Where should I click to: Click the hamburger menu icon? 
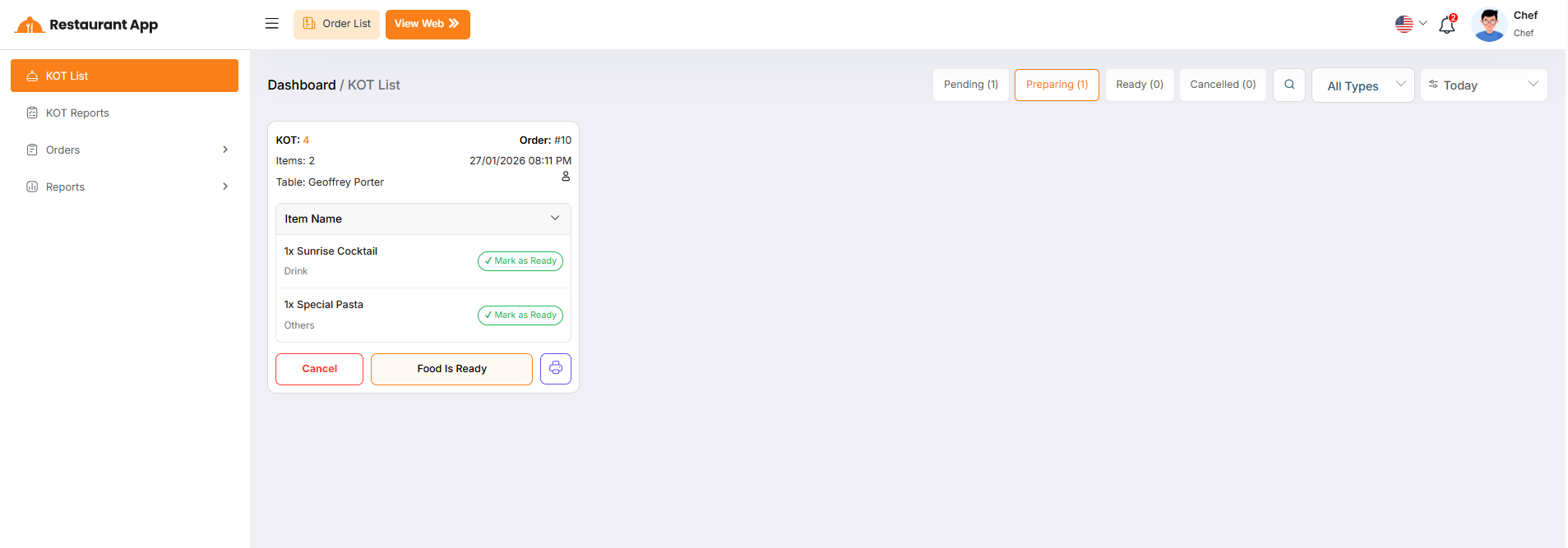coord(271,24)
